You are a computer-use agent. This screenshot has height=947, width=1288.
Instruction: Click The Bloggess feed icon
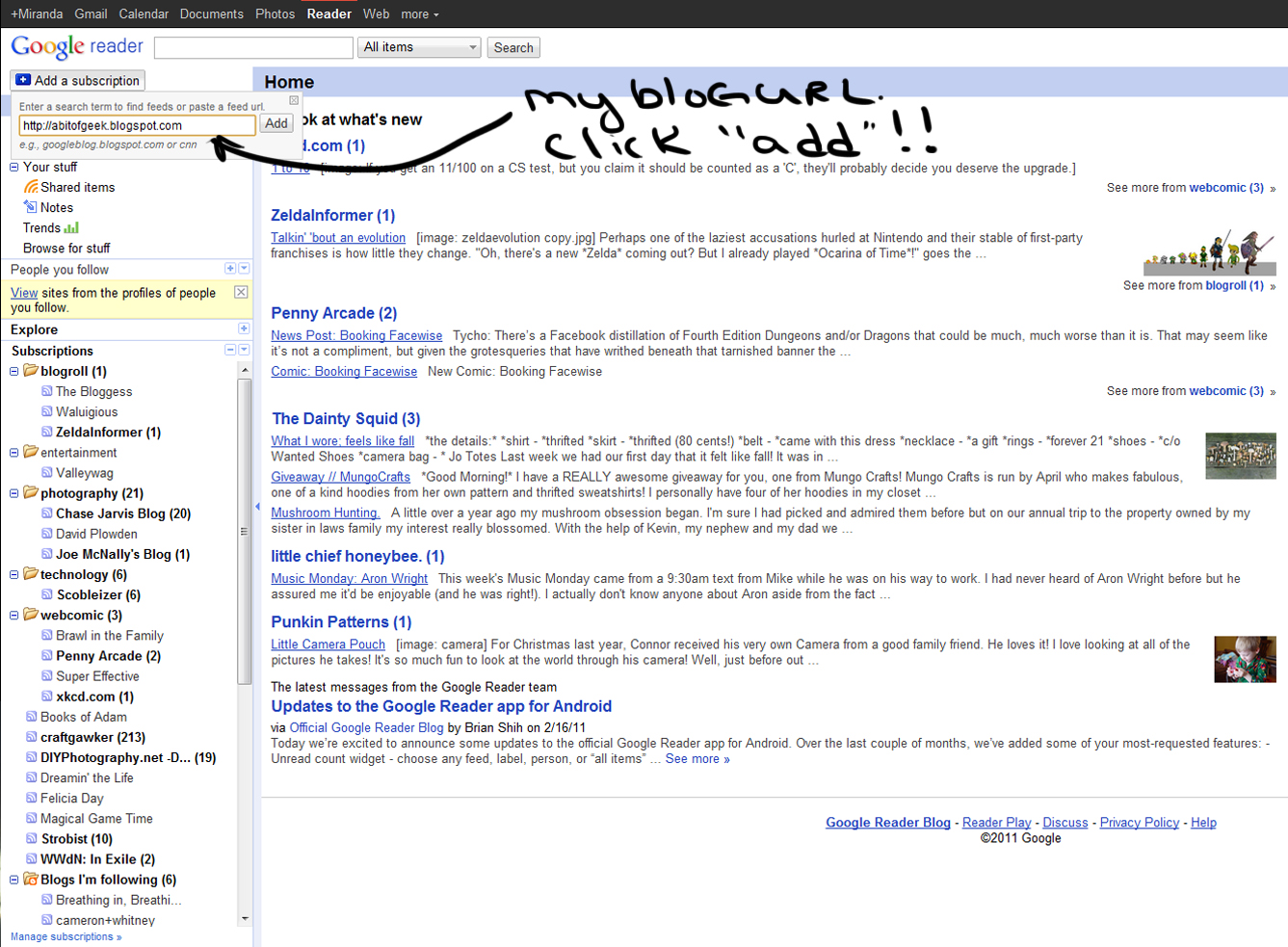tap(47, 391)
